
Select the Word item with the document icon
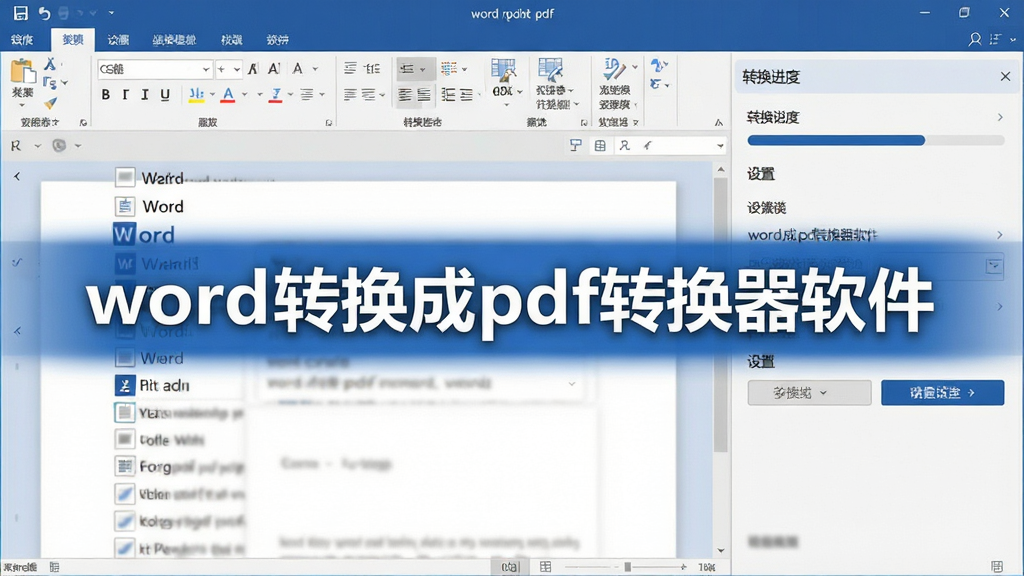(x=150, y=206)
